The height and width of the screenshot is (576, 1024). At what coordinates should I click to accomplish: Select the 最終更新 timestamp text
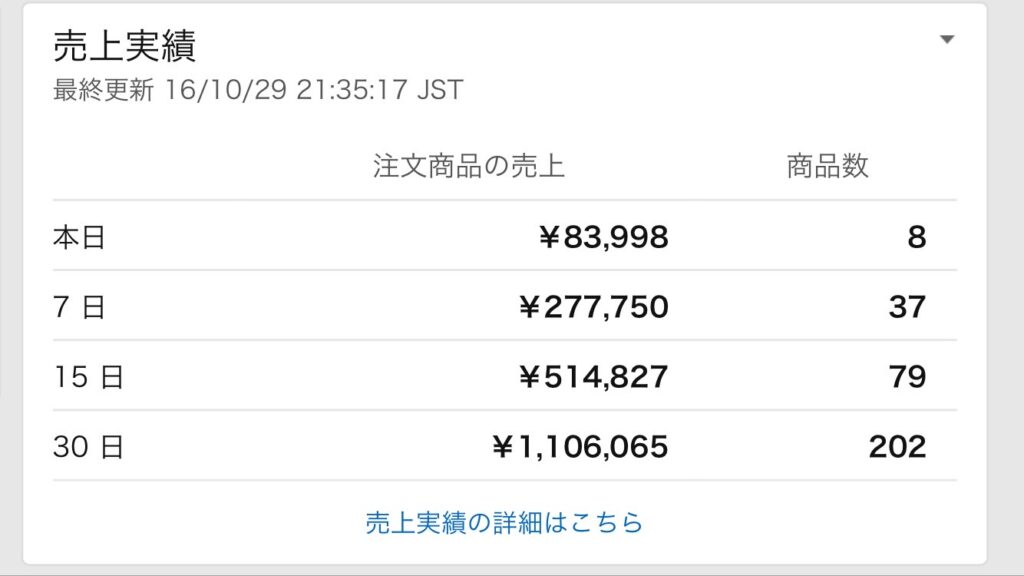click(258, 89)
